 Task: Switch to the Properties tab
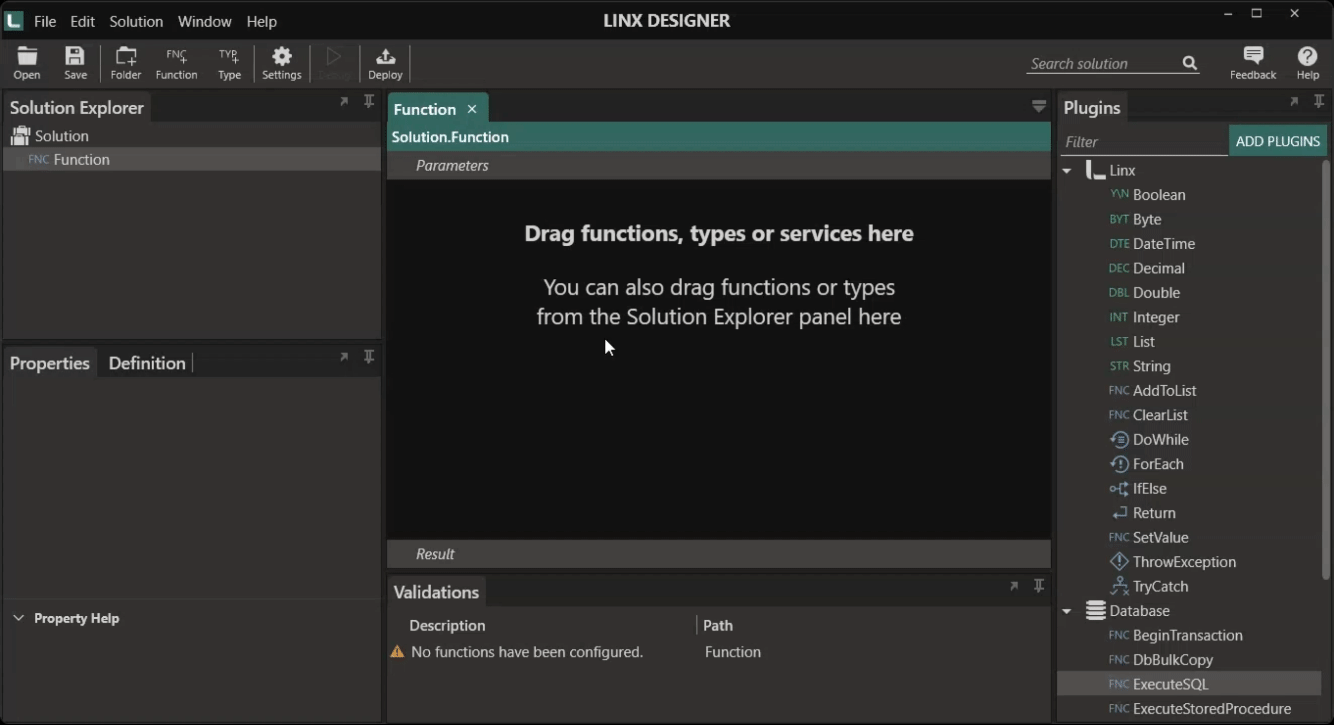tap(50, 363)
